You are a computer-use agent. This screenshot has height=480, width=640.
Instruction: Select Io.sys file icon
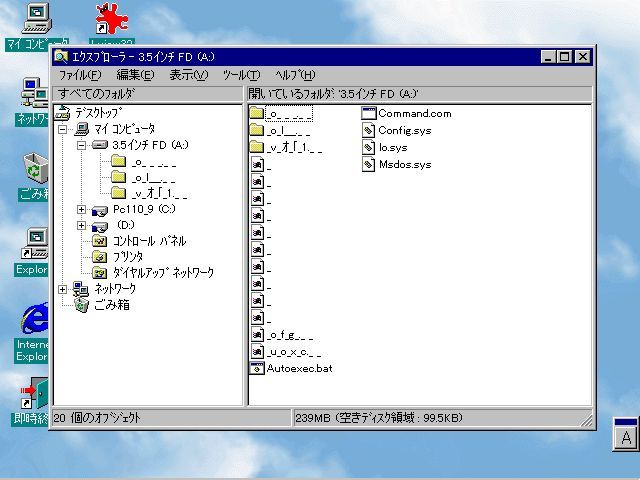[x=368, y=147]
